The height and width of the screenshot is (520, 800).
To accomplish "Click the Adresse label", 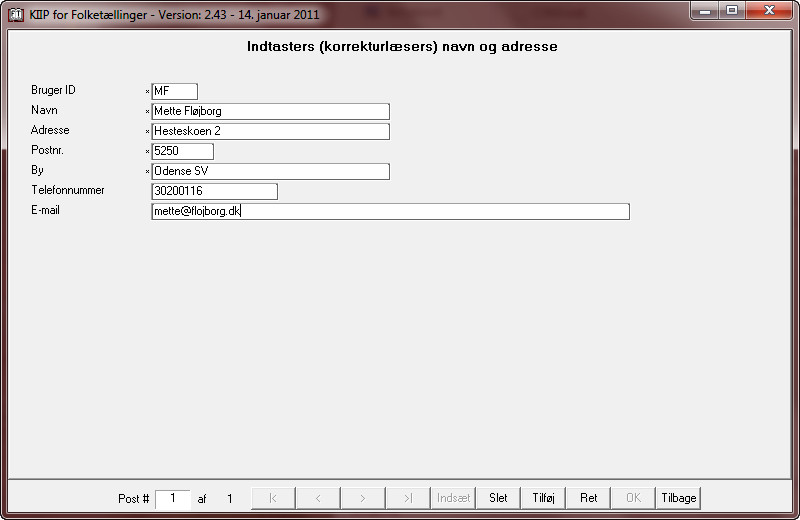I will coord(50,130).
